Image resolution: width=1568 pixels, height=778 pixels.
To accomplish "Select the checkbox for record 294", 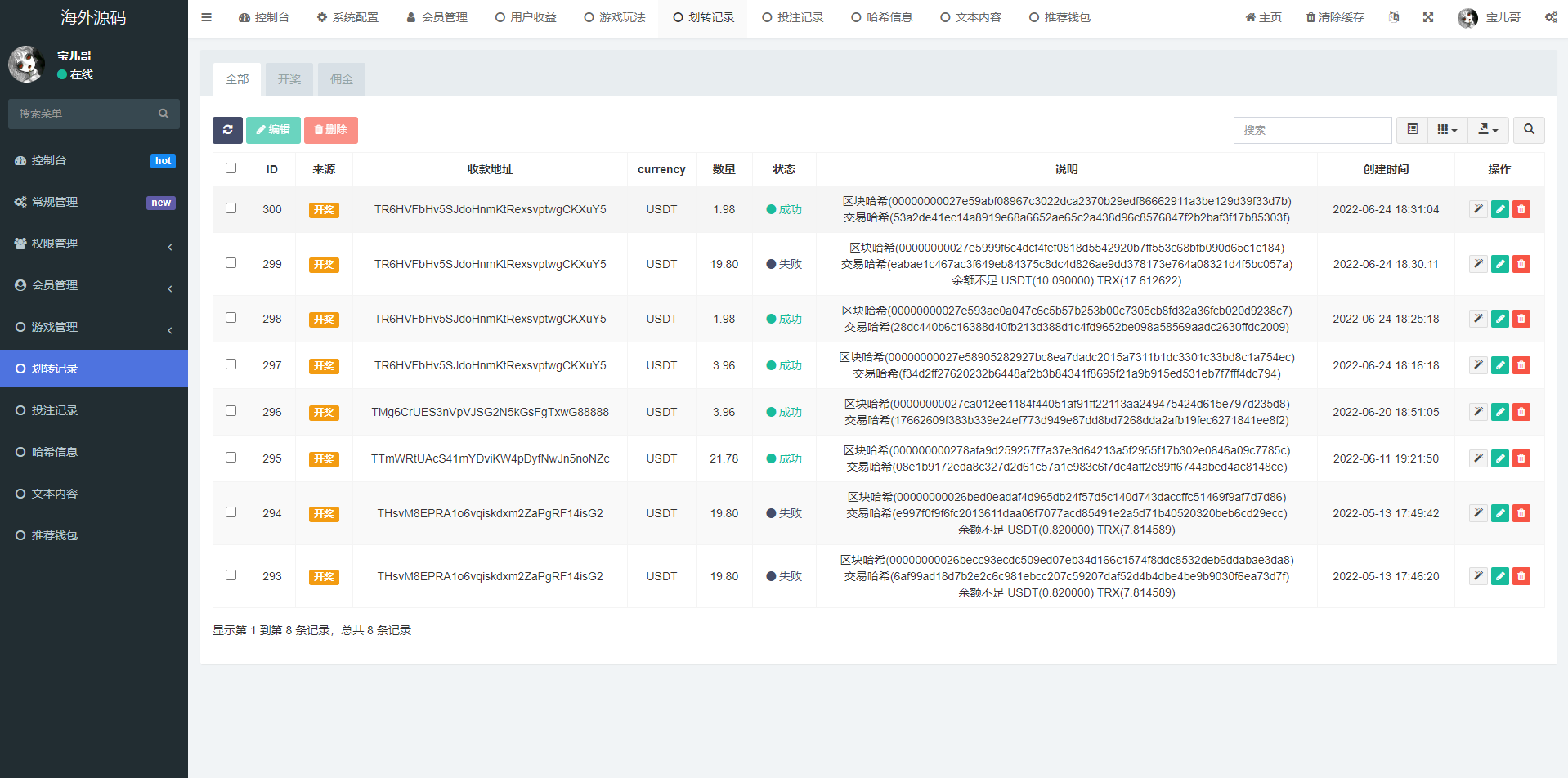I will click(x=231, y=512).
